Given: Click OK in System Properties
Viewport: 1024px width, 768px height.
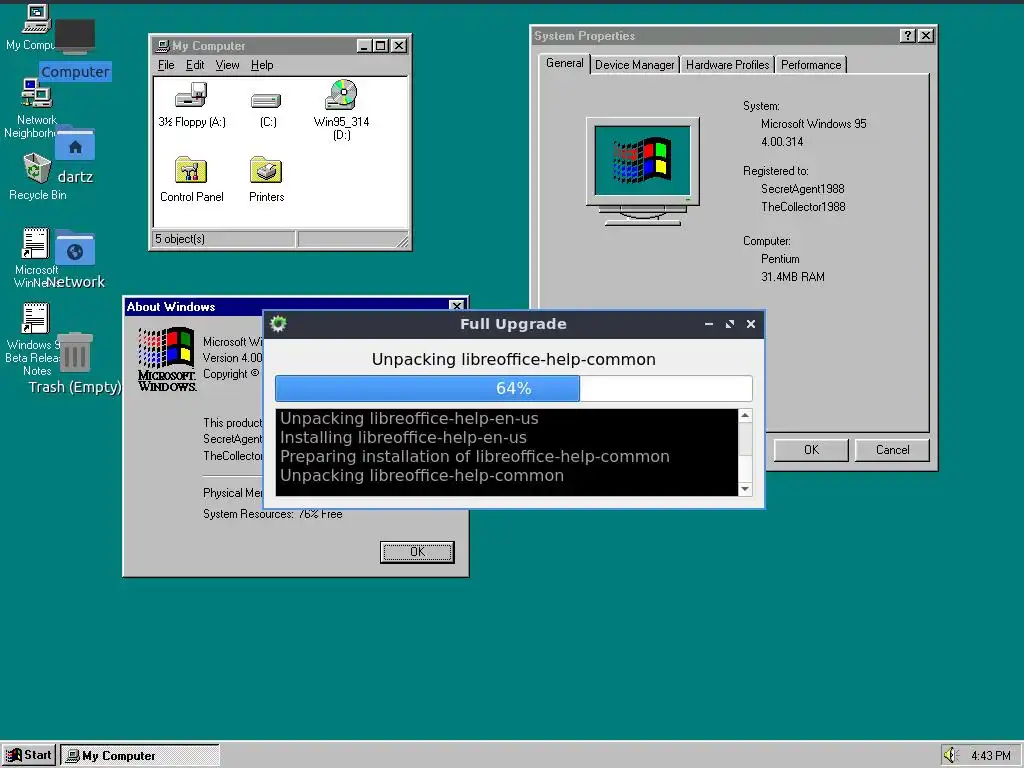Looking at the screenshot, I should [811, 450].
